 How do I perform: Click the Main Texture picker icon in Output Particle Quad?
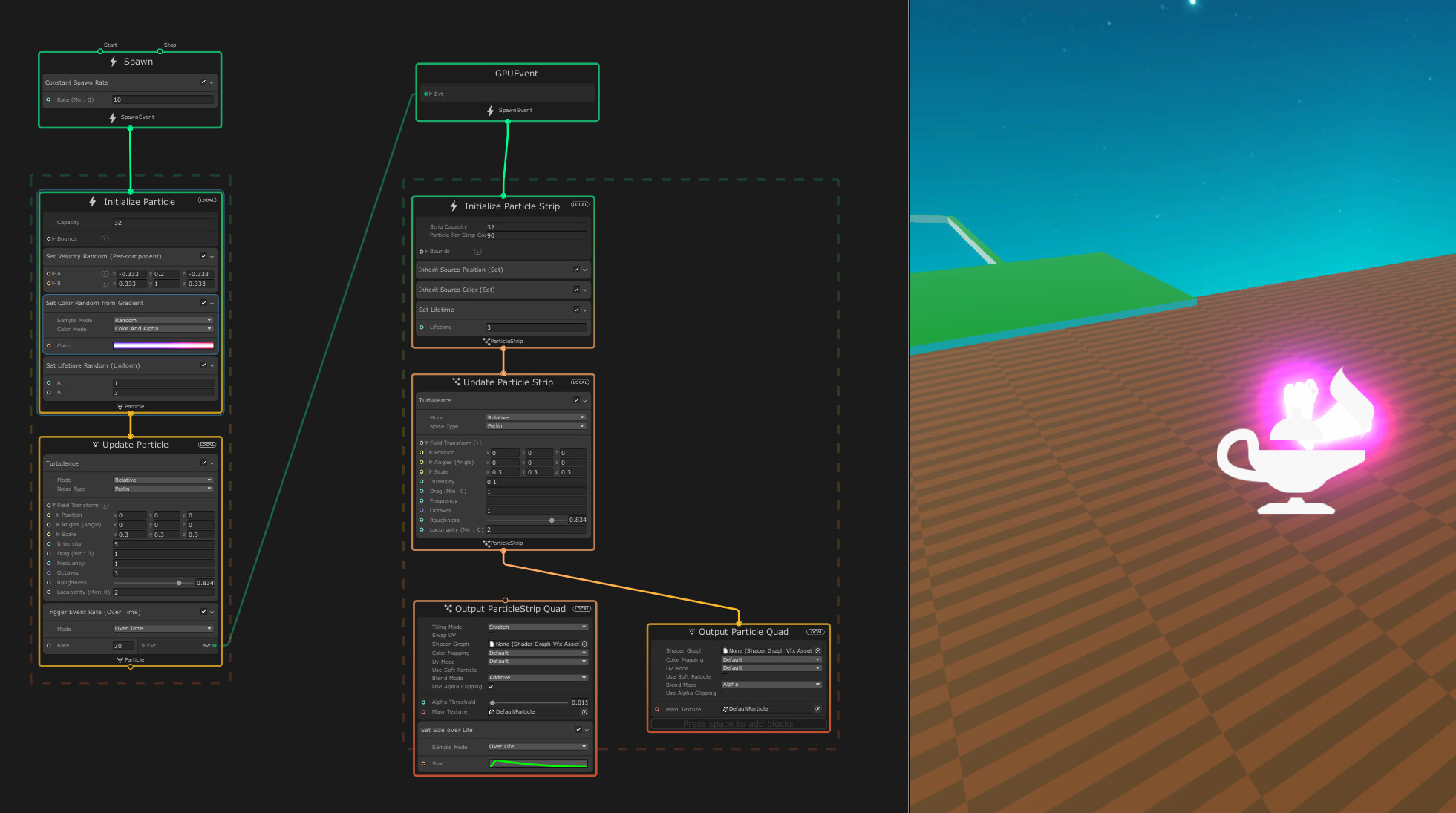[x=817, y=709]
